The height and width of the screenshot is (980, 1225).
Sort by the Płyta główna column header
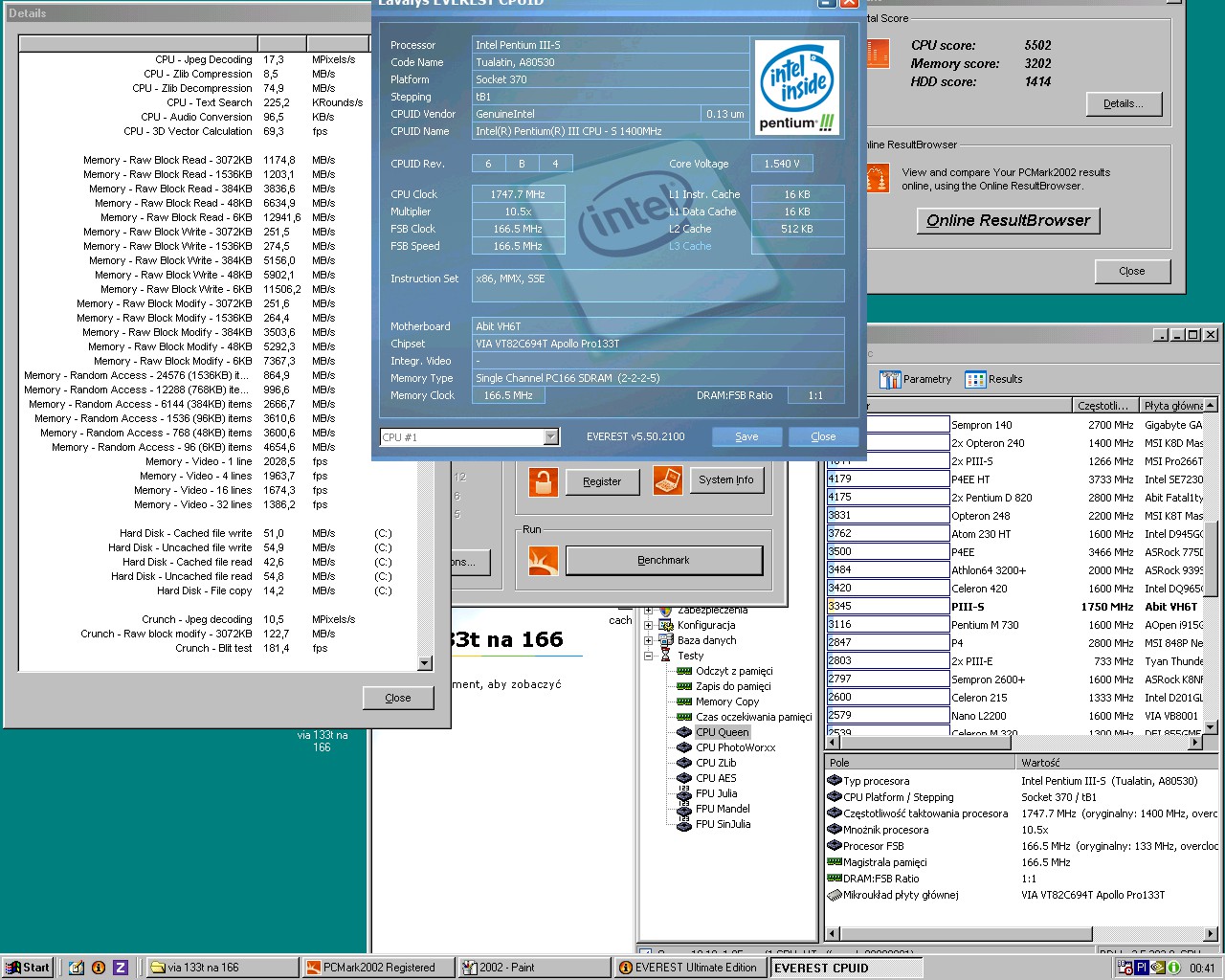(1172, 406)
